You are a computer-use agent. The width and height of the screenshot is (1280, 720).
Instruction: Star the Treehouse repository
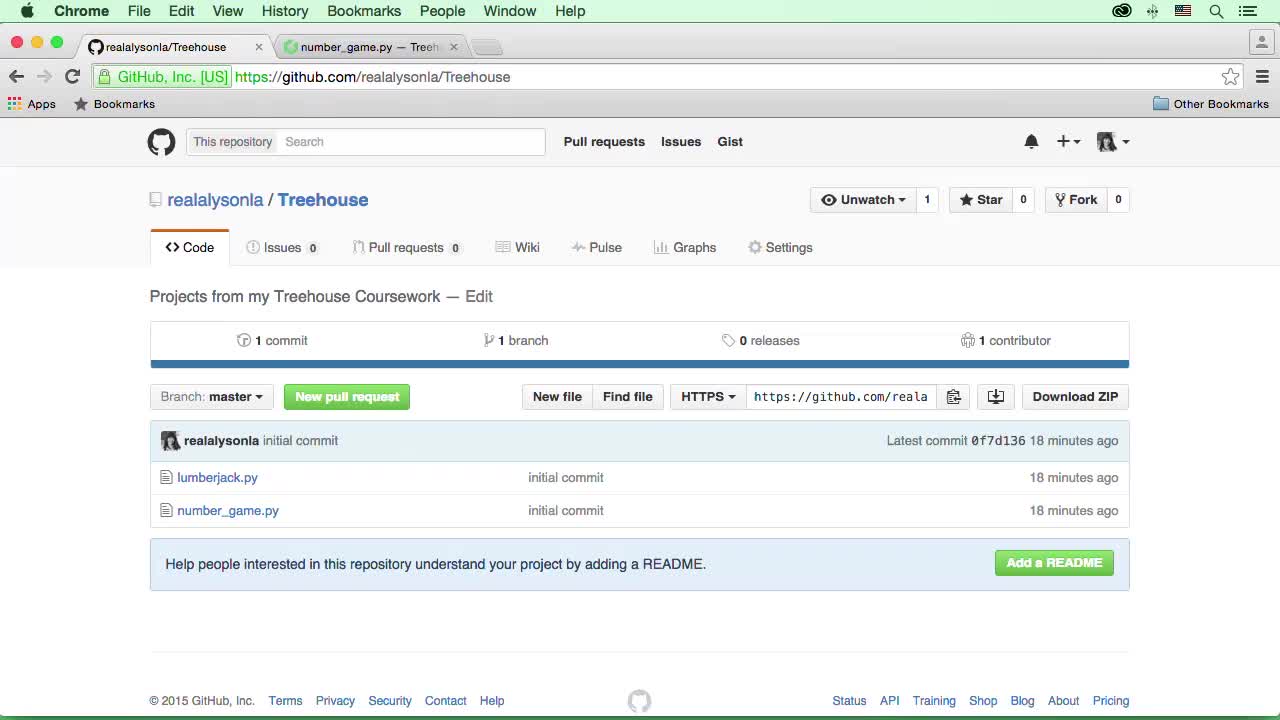[980, 199]
